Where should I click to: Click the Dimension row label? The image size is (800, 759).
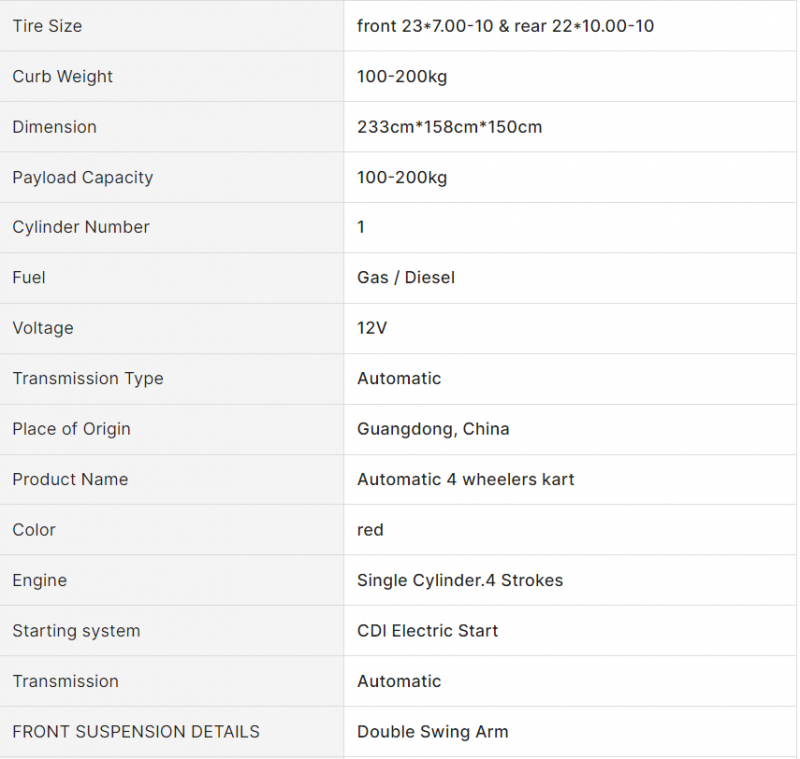click(54, 127)
